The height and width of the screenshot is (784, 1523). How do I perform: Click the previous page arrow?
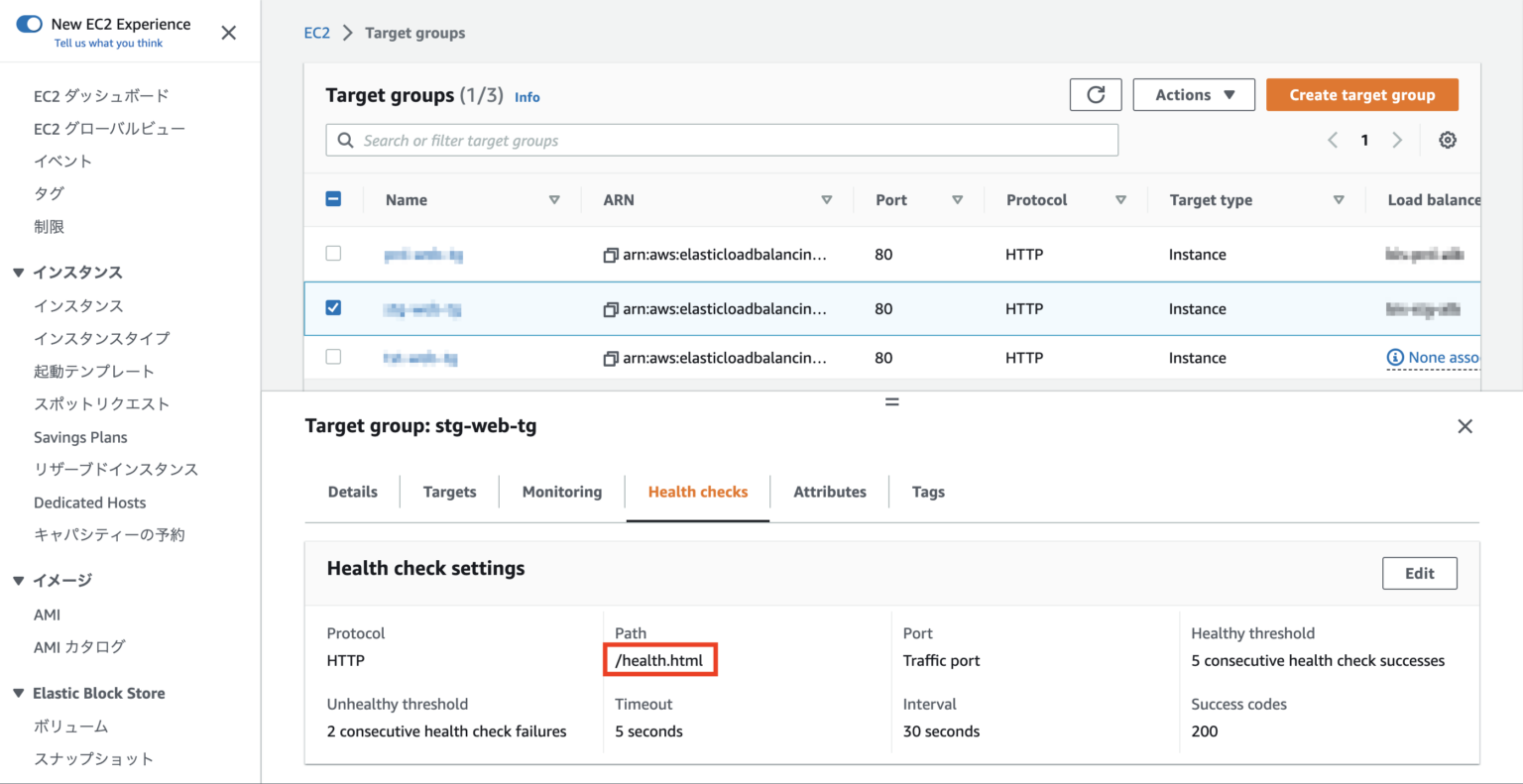1332,140
